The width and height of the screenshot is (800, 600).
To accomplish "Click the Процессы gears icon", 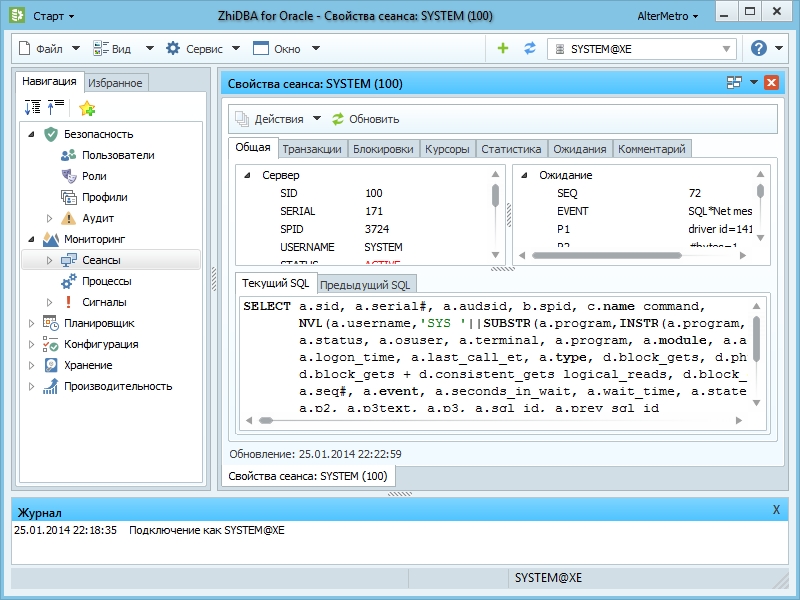I will coord(69,281).
